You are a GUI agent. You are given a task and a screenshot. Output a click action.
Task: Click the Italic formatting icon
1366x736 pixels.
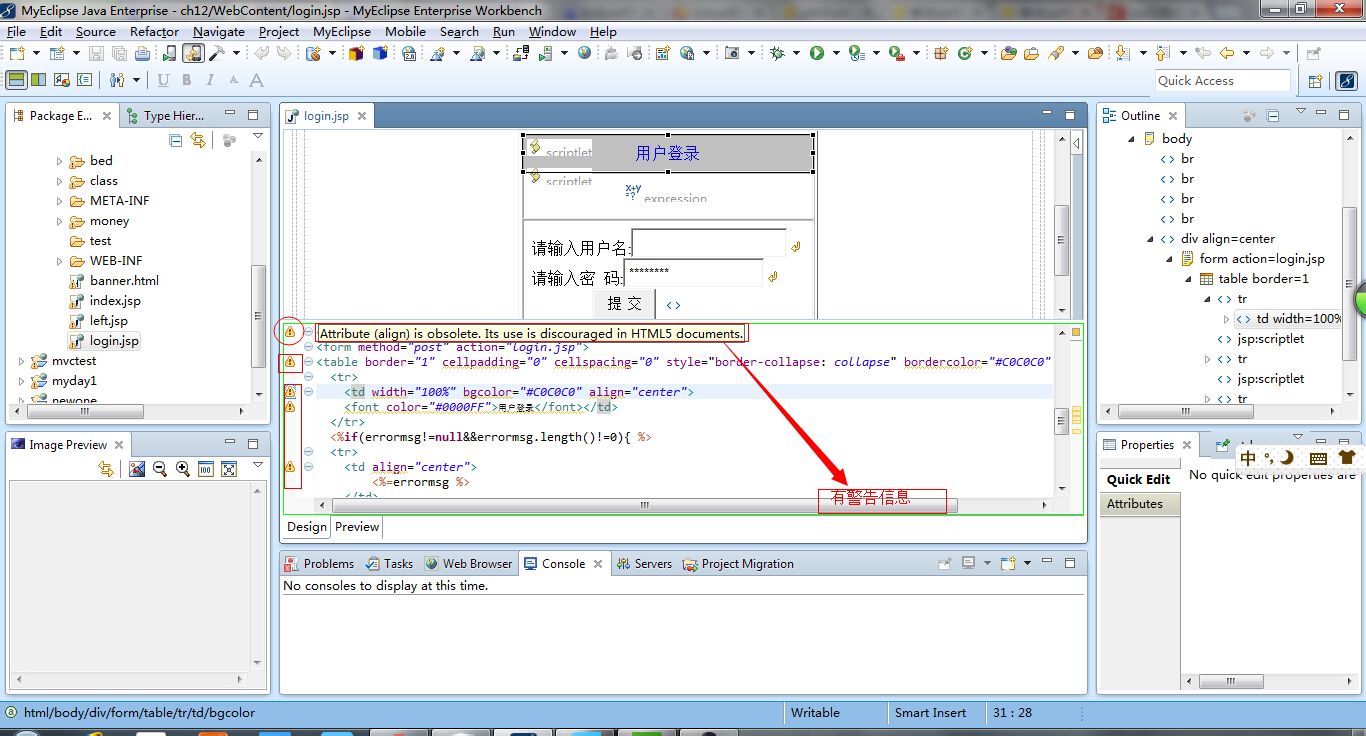(x=210, y=80)
